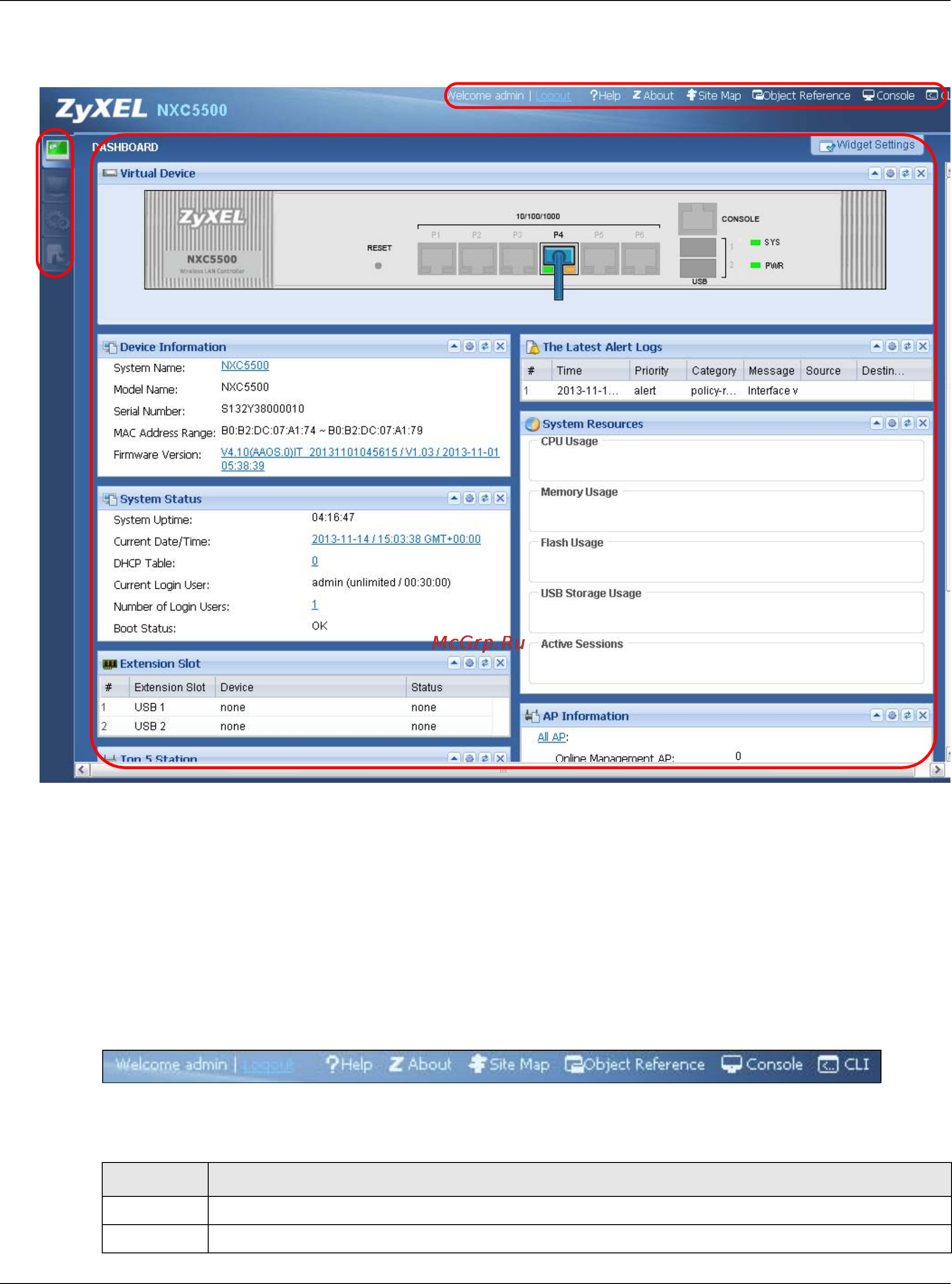952x1284 pixels.
Task: Click port P1 on virtual device
Action: point(436,260)
